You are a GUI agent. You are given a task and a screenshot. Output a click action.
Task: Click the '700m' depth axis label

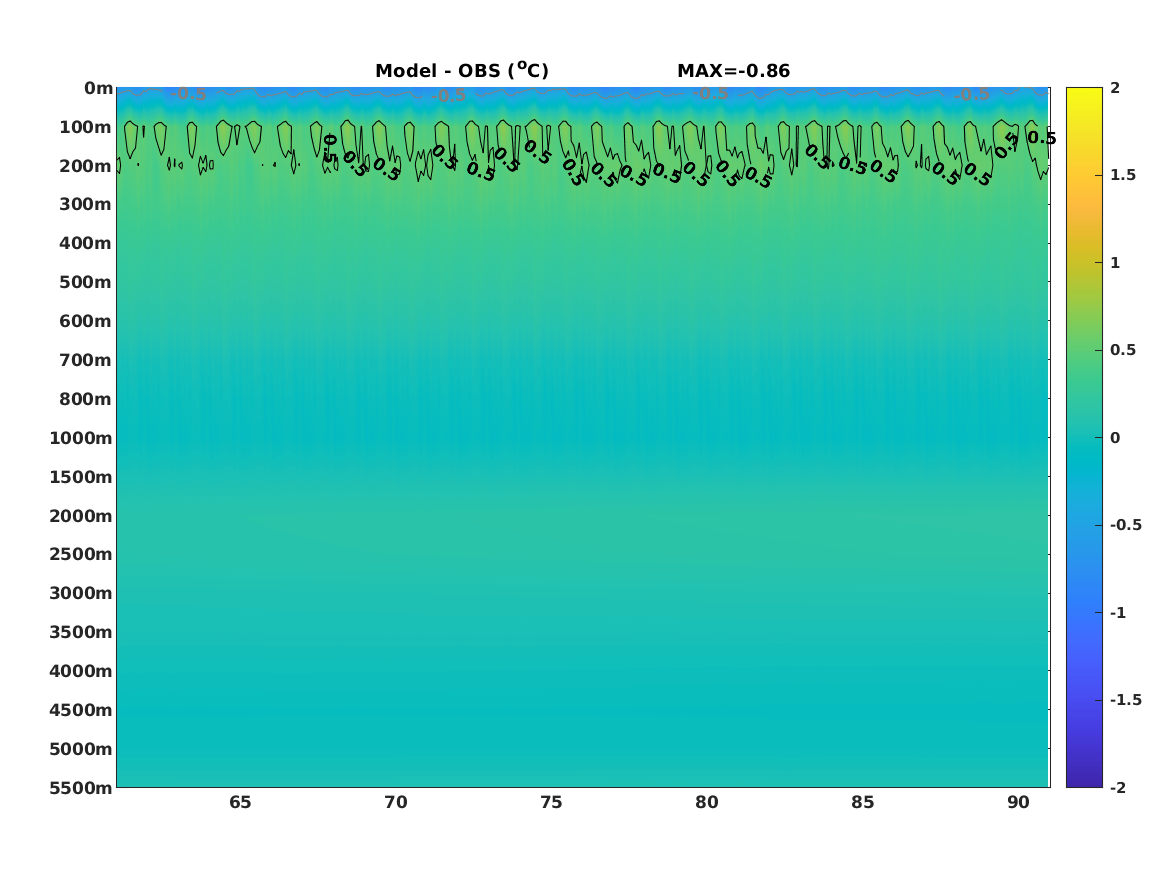point(86,360)
